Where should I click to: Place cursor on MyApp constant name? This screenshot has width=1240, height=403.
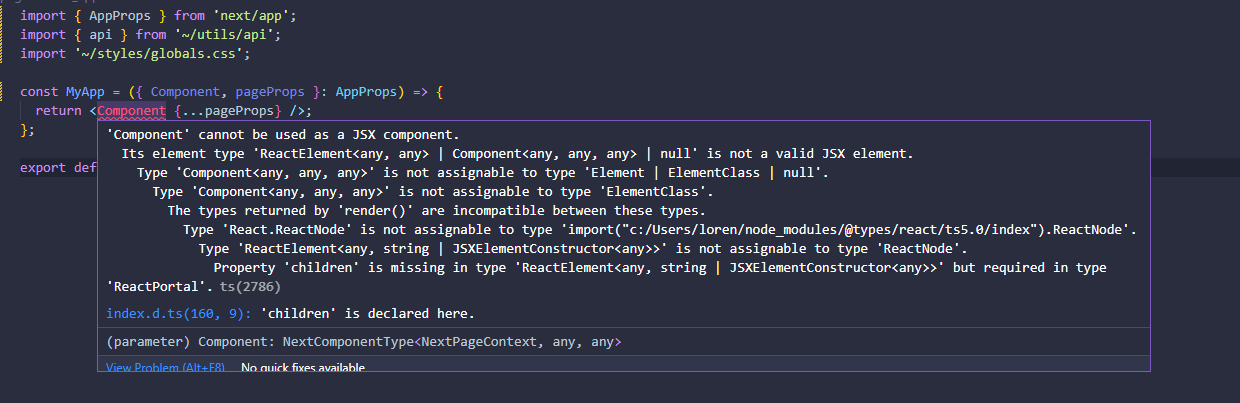[x=98, y=92]
